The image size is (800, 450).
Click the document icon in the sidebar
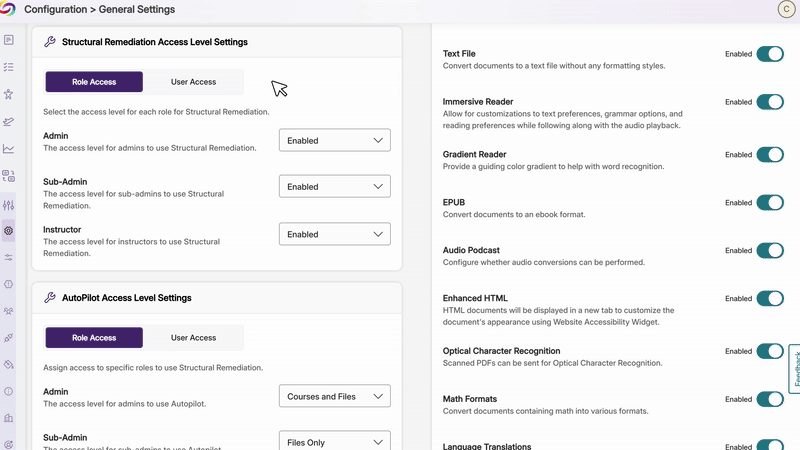point(9,40)
